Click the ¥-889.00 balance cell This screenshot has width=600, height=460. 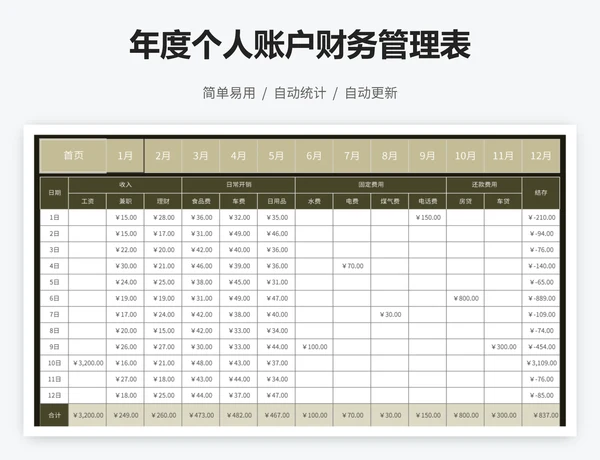(x=541, y=298)
